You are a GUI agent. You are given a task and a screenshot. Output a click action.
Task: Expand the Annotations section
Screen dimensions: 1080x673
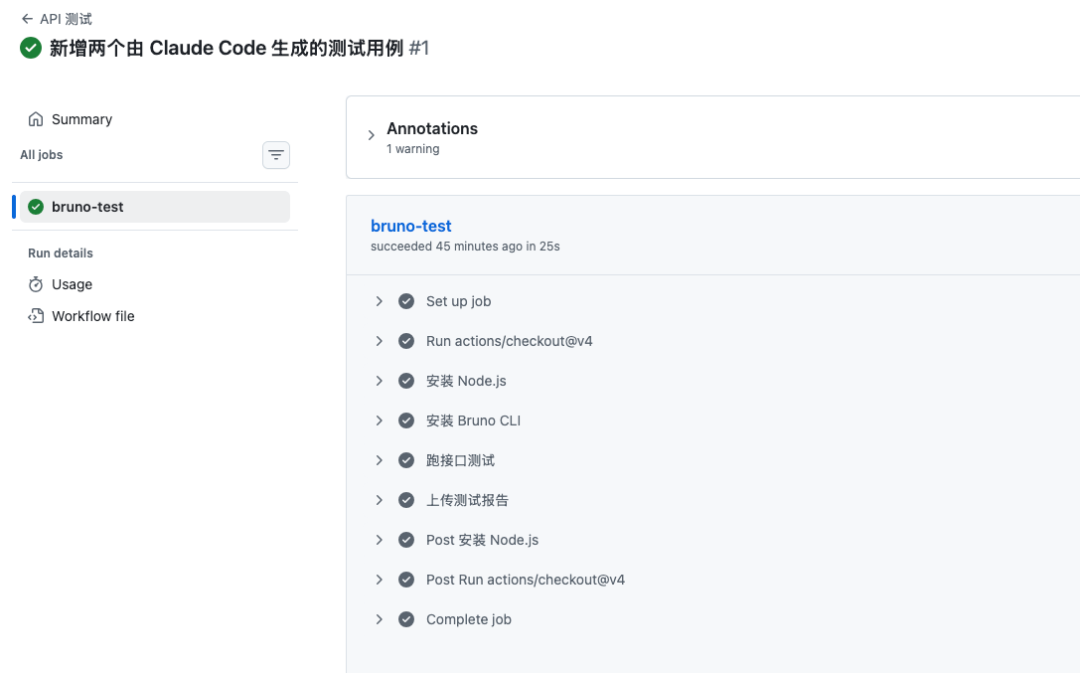(x=371, y=136)
